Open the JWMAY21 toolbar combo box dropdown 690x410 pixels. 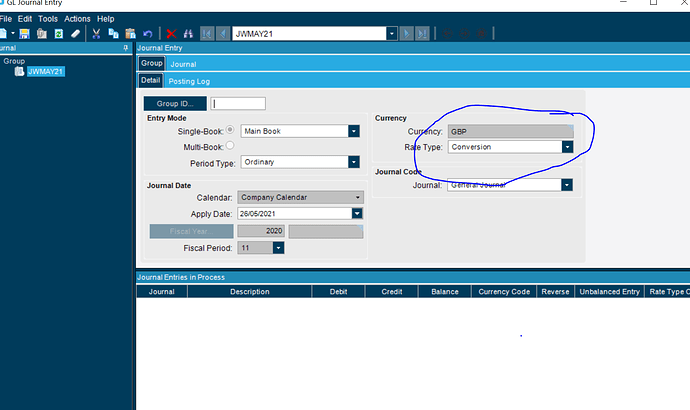[392, 33]
